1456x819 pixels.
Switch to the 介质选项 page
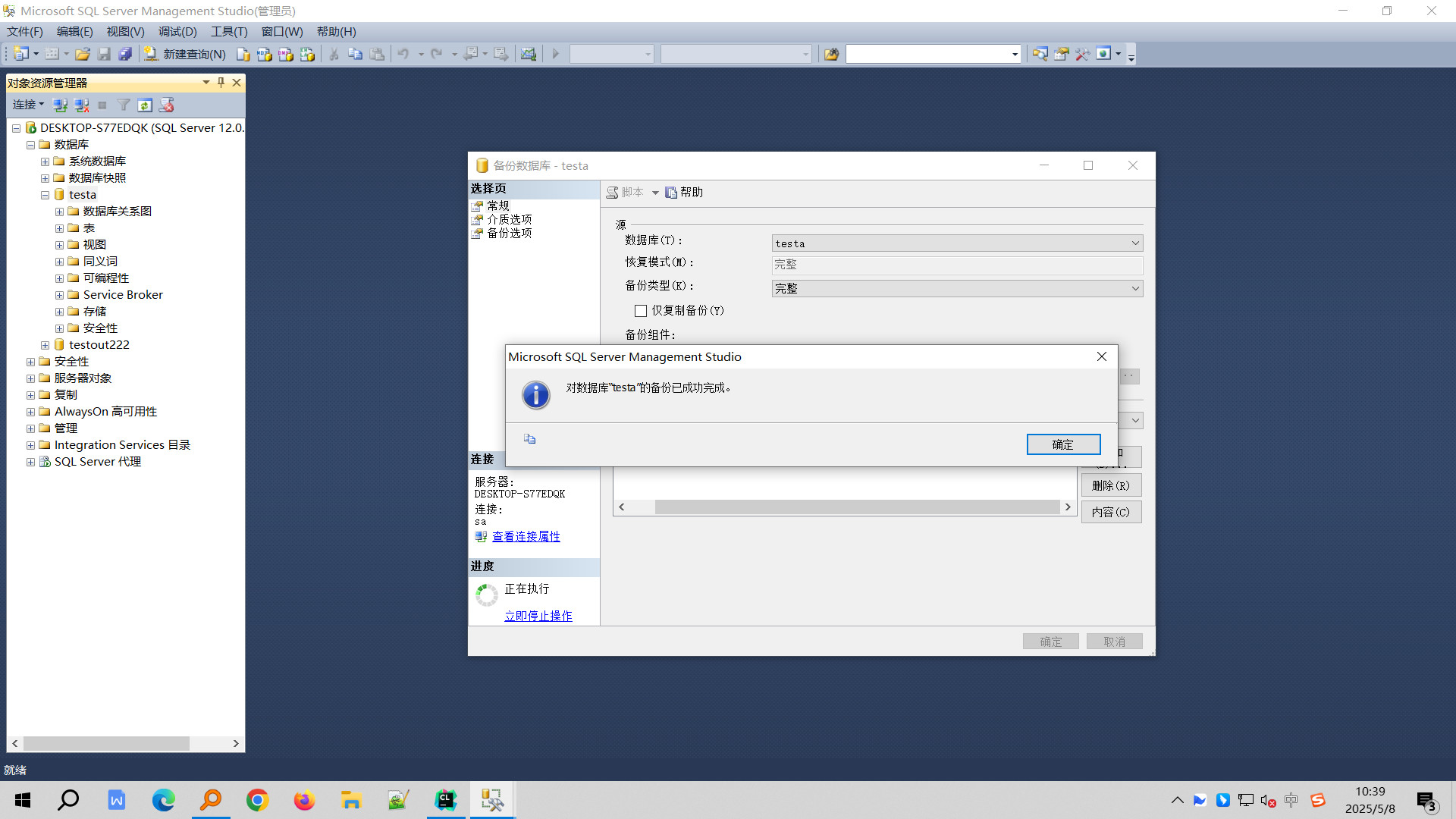(x=508, y=219)
